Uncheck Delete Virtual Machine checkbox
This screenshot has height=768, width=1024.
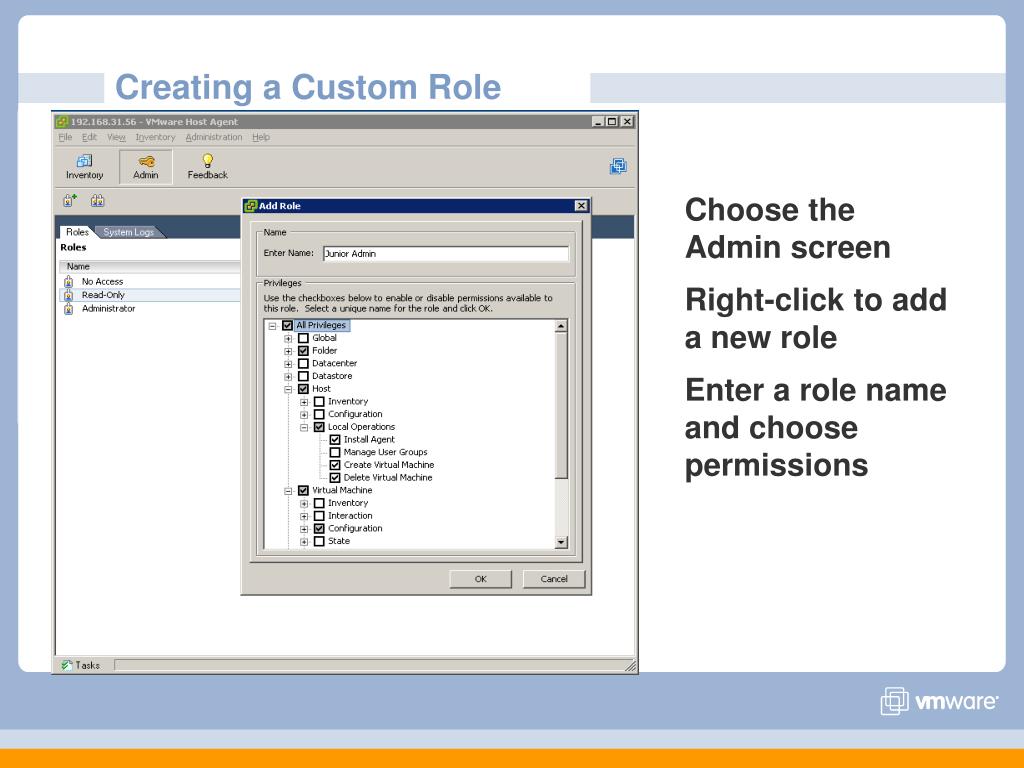point(335,477)
